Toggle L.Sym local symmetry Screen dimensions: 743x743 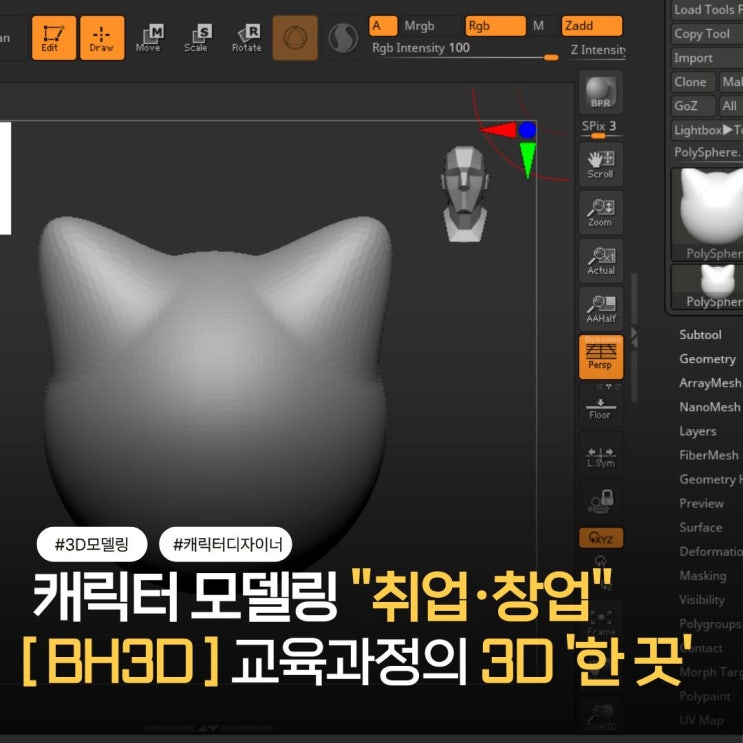(x=600, y=454)
